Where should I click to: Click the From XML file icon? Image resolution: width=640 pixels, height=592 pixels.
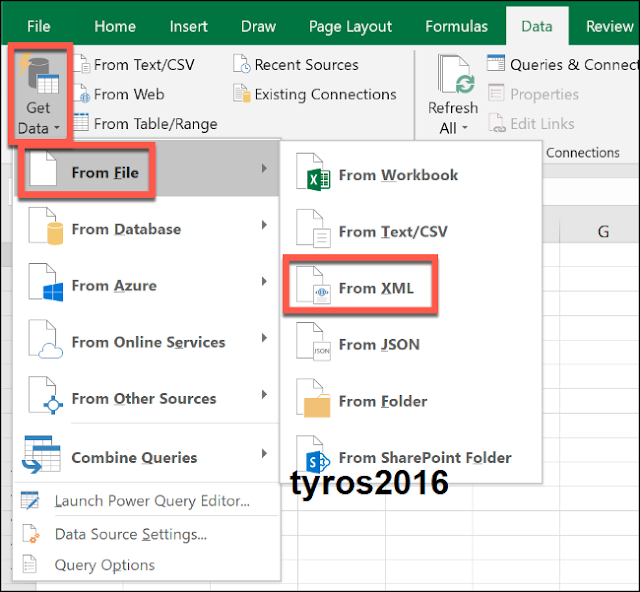[313, 285]
